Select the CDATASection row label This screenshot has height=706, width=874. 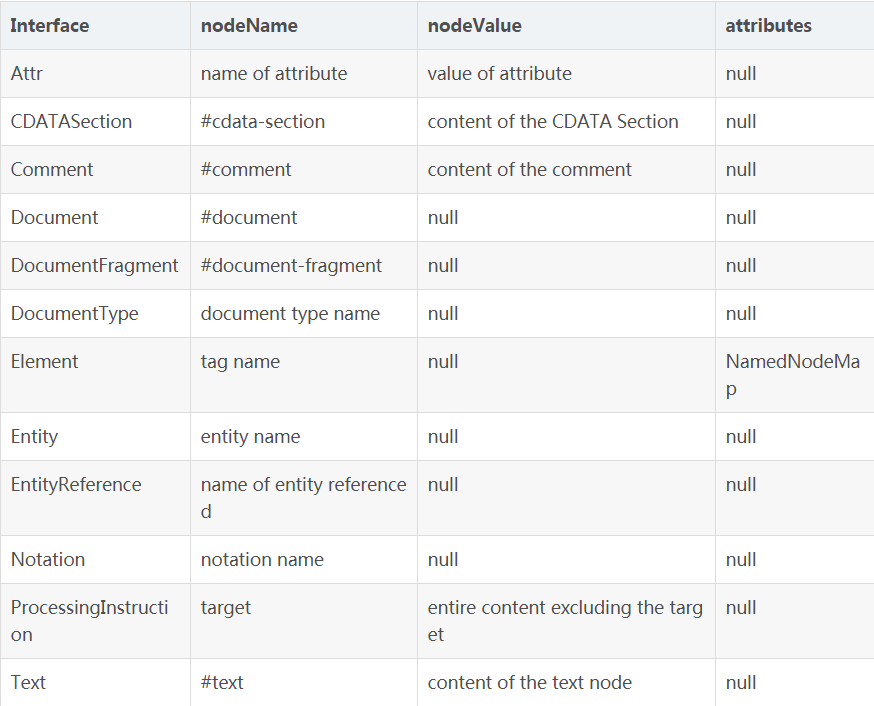pyautogui.click(x=95, y=121)
